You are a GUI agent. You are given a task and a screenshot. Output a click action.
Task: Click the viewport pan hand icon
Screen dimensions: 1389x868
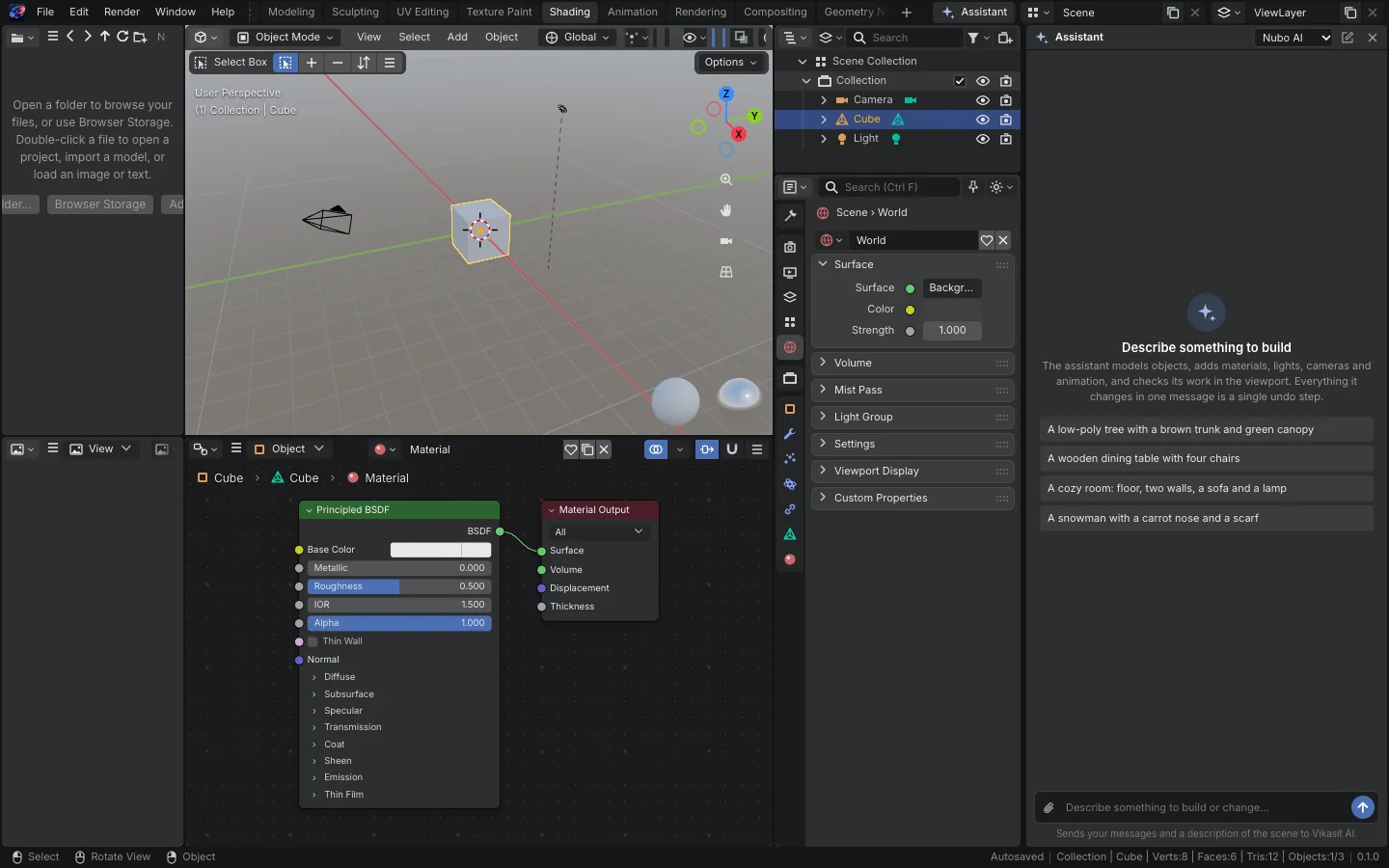coord(726,210)
